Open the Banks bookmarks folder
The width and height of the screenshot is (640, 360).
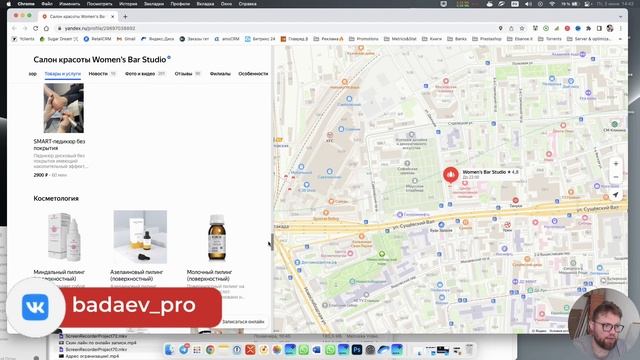(457, 39)
